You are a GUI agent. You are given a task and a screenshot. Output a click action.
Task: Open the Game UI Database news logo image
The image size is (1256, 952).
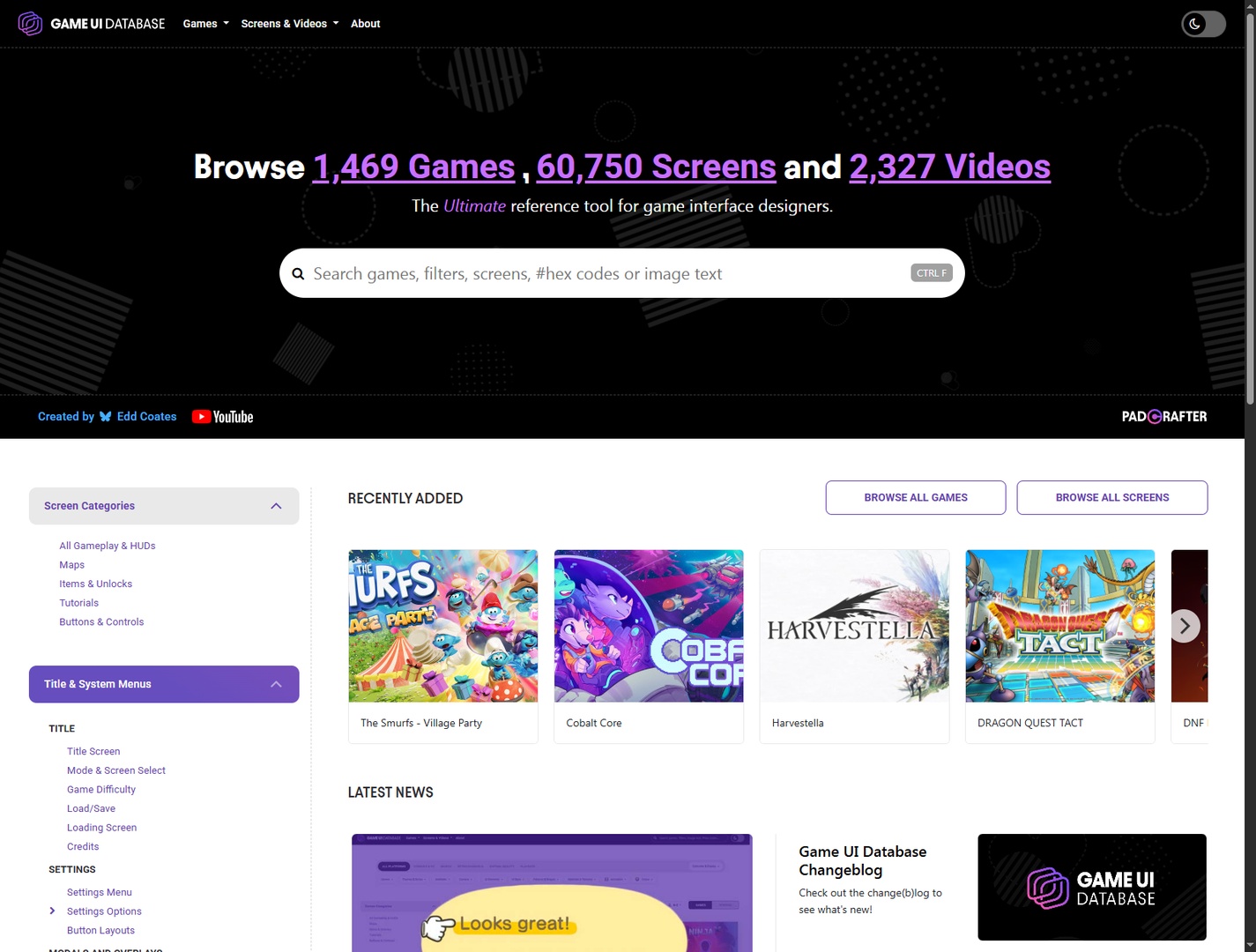[1092, 887]
